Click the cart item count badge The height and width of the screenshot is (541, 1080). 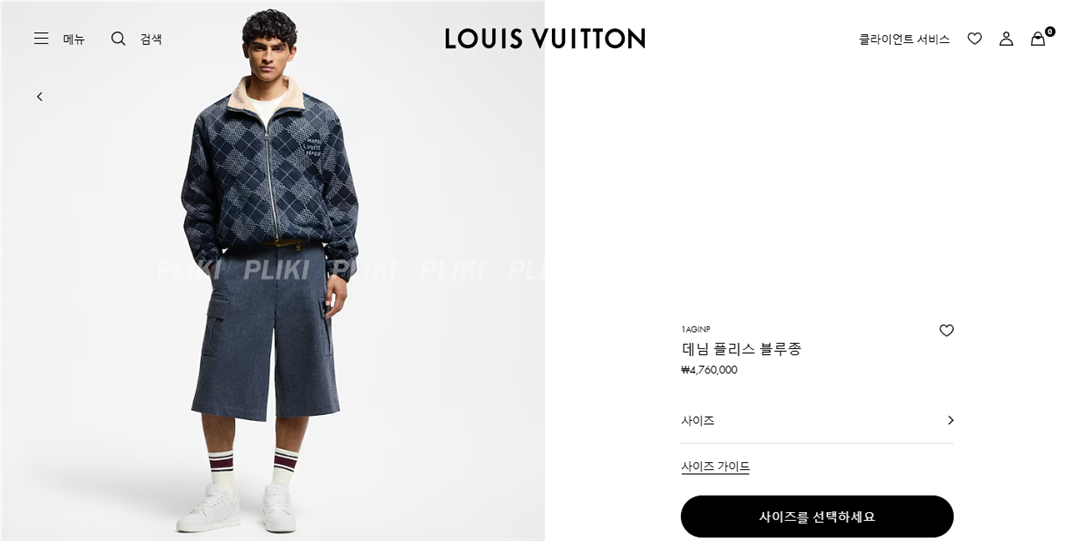pos(1050,31)
